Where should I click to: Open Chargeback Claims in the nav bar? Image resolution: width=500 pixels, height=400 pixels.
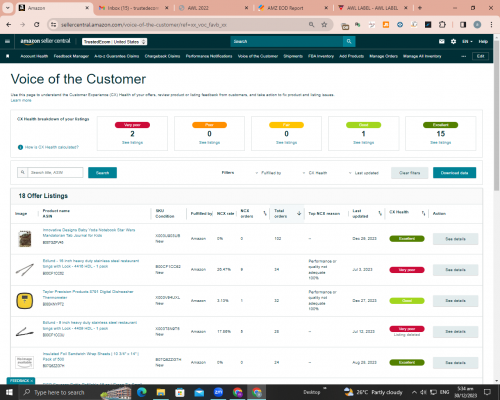tap(162, 56)
